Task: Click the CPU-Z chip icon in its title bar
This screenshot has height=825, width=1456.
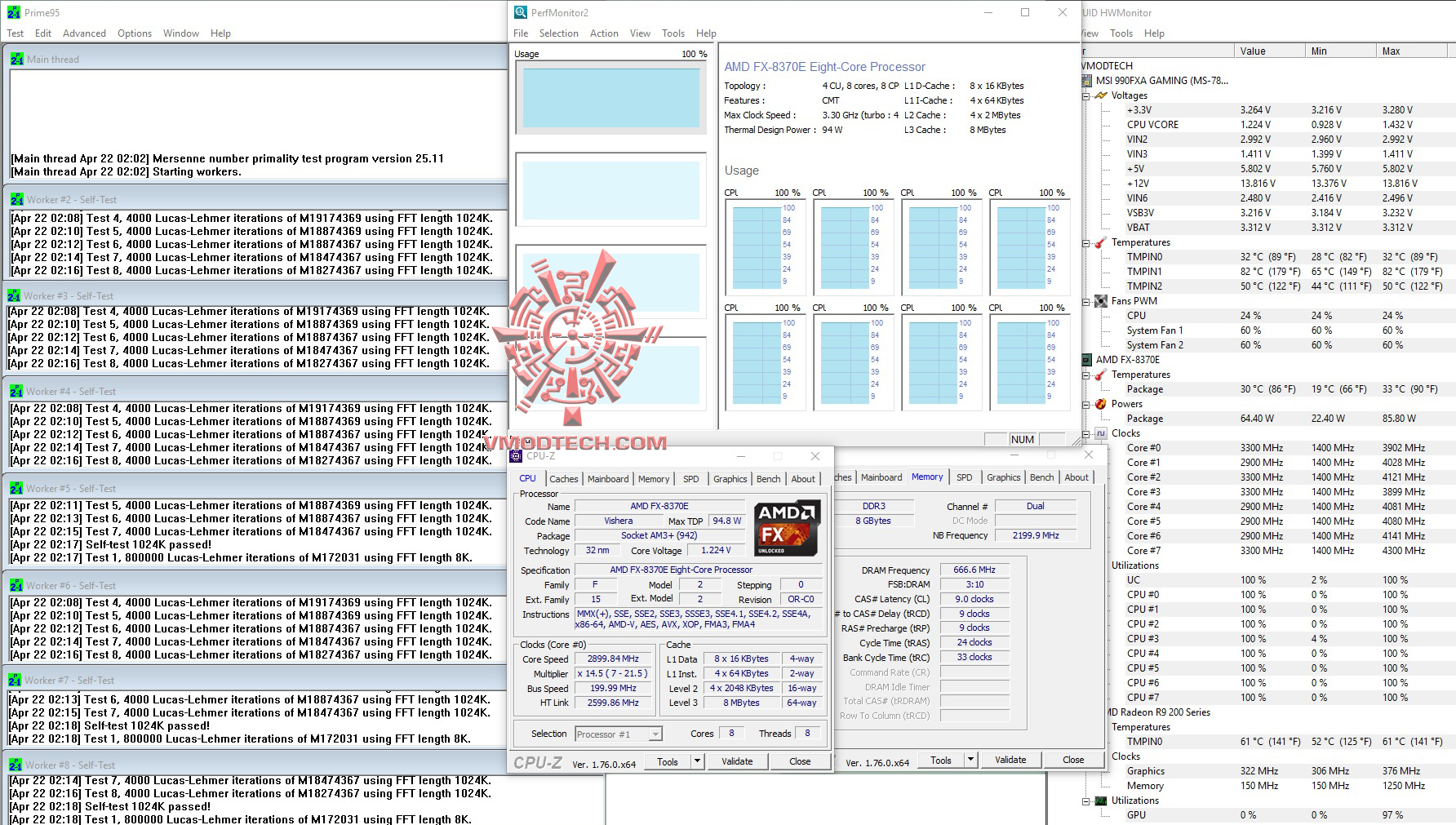Action: [x=516, y=456]
